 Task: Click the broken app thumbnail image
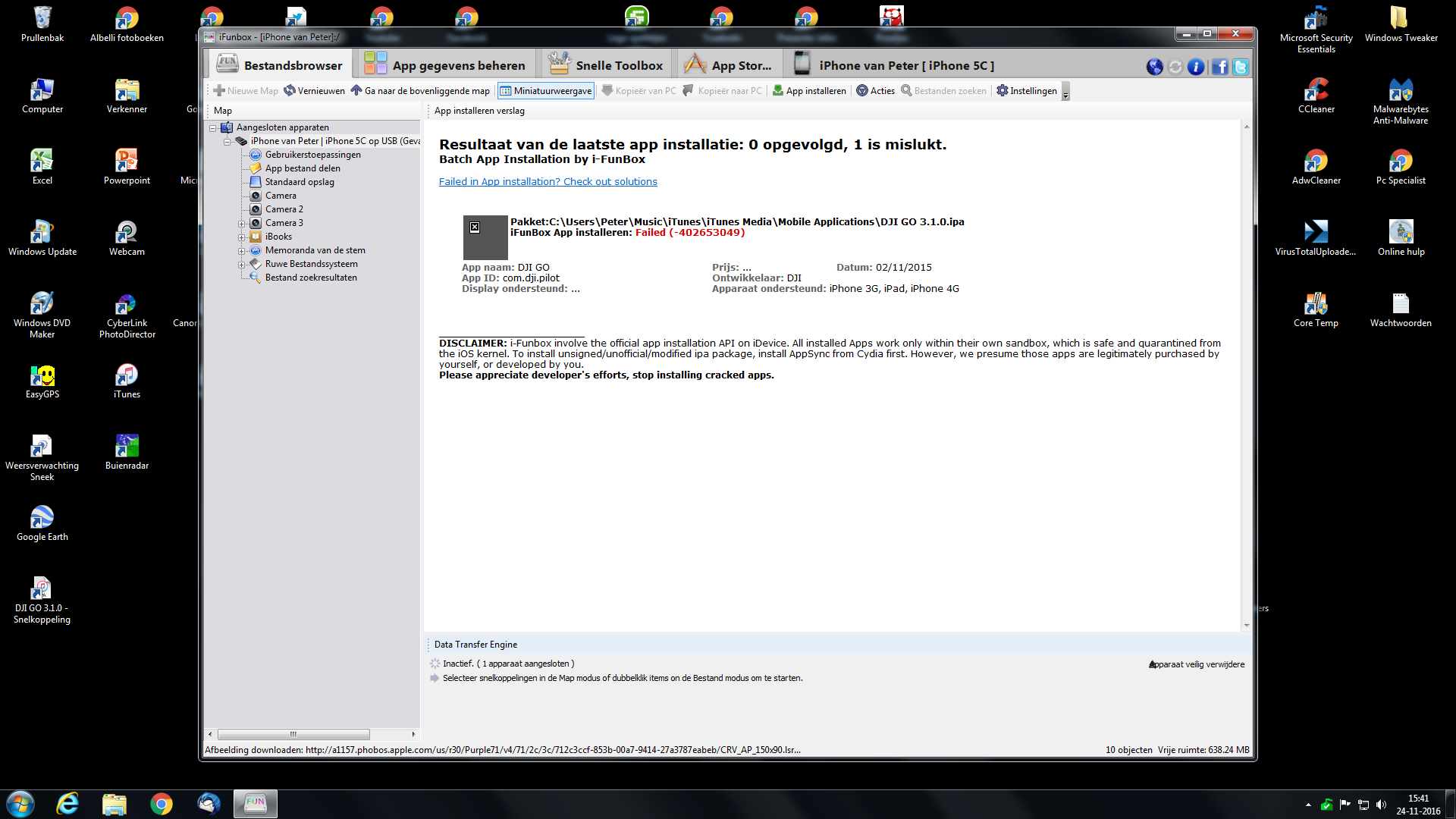485,237
